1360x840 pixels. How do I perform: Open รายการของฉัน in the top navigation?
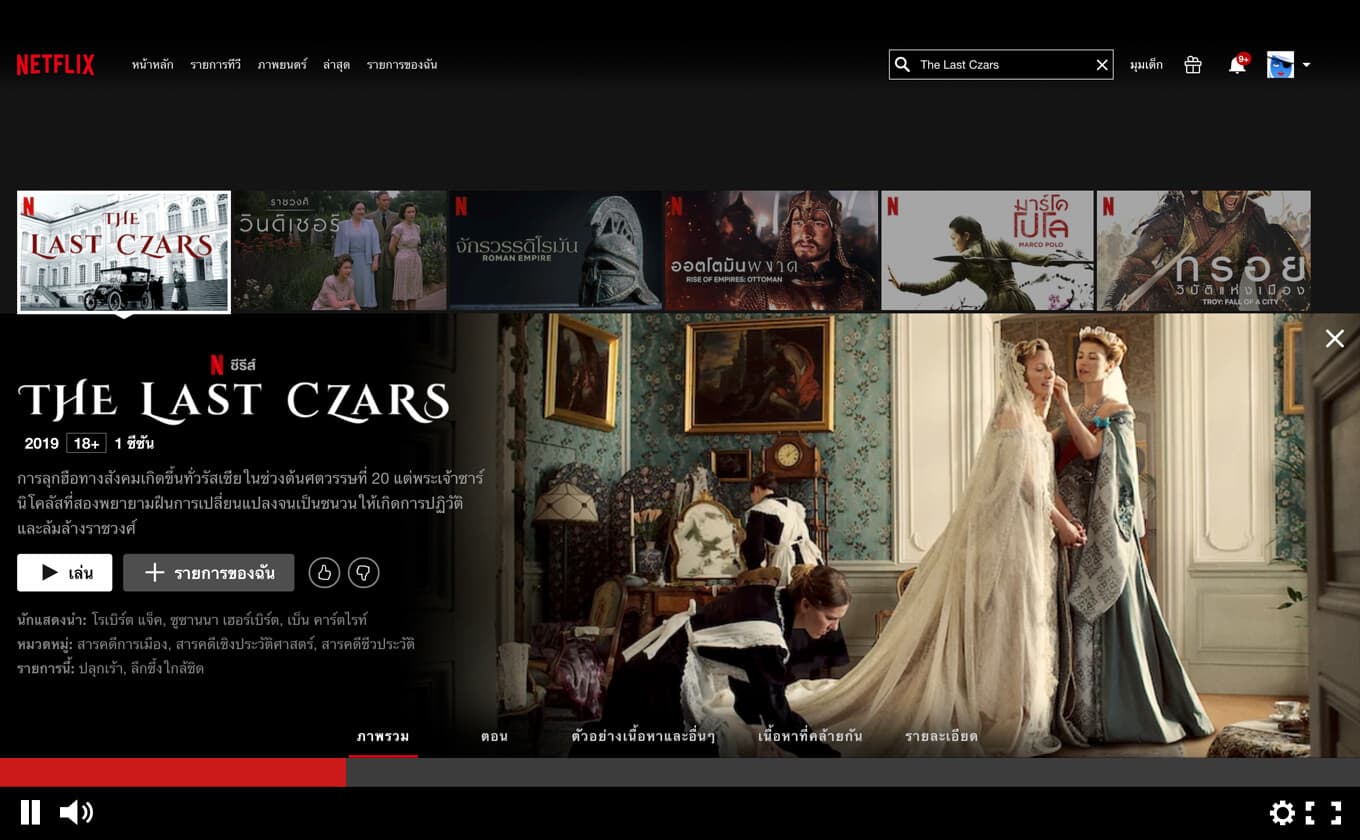click(x=402, y=65)
